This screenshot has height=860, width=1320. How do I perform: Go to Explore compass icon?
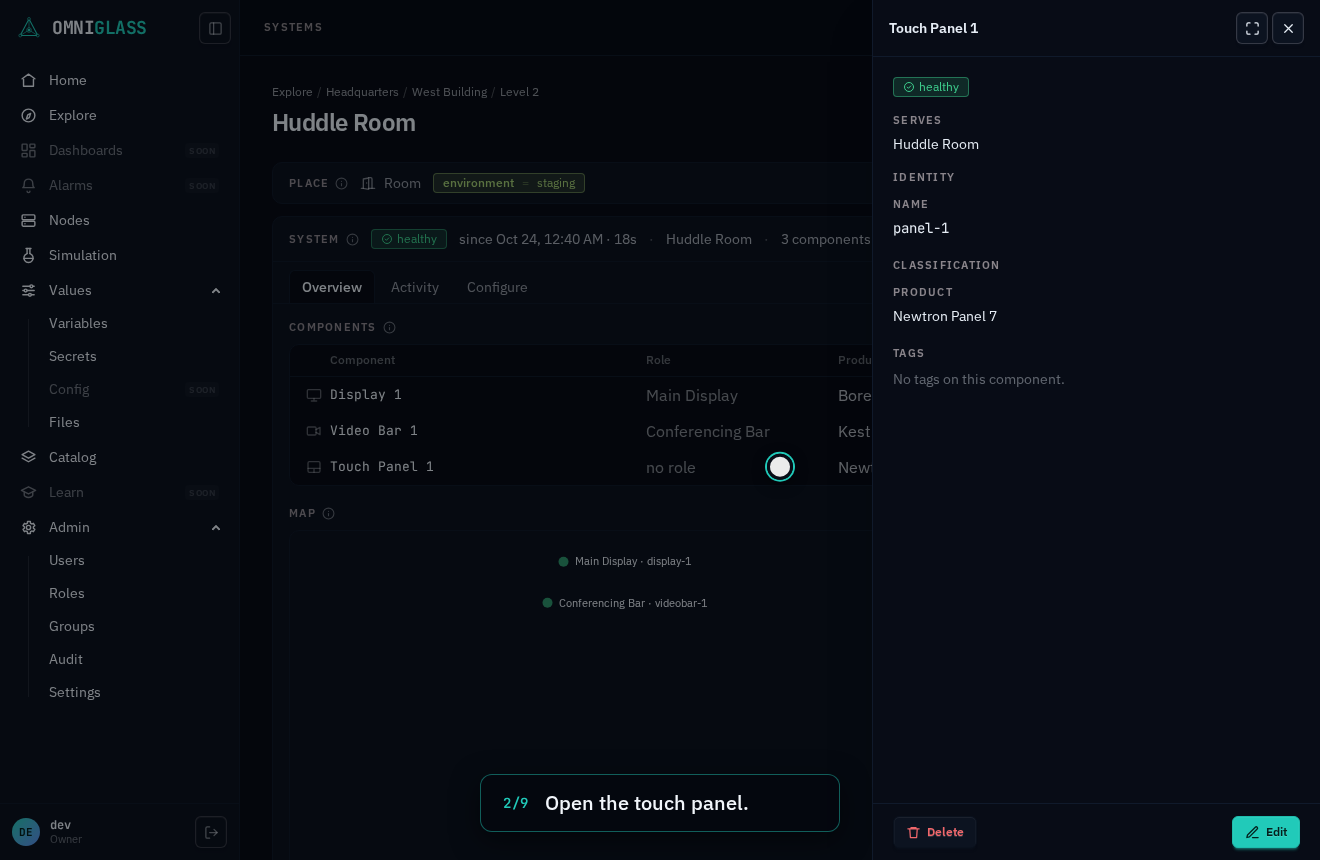coord(29,115)
